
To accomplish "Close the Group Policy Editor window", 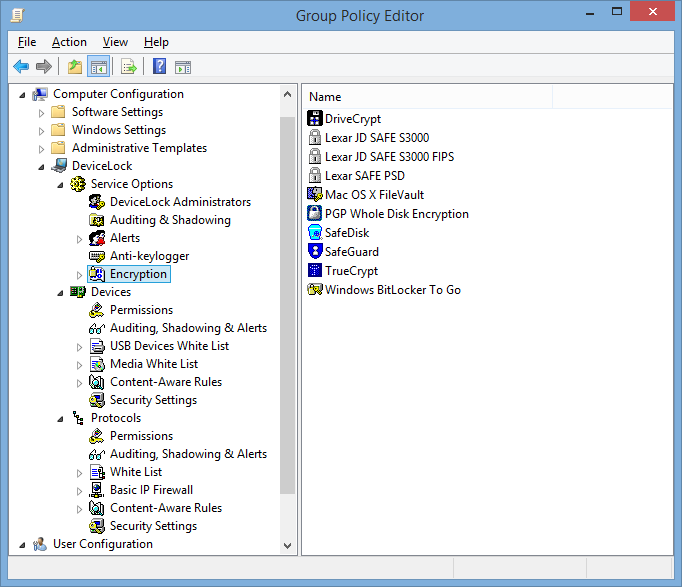I will [x=652, y=11].
